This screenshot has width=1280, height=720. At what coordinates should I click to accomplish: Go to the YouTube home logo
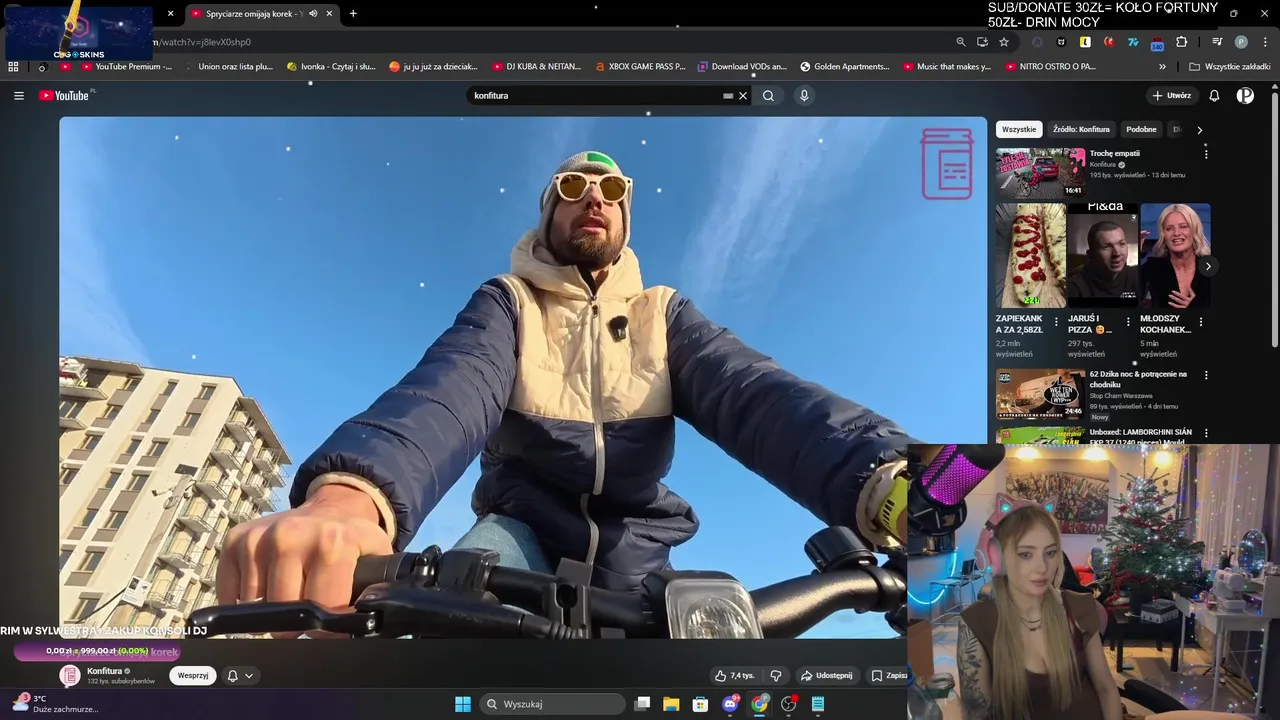point(66,95)
